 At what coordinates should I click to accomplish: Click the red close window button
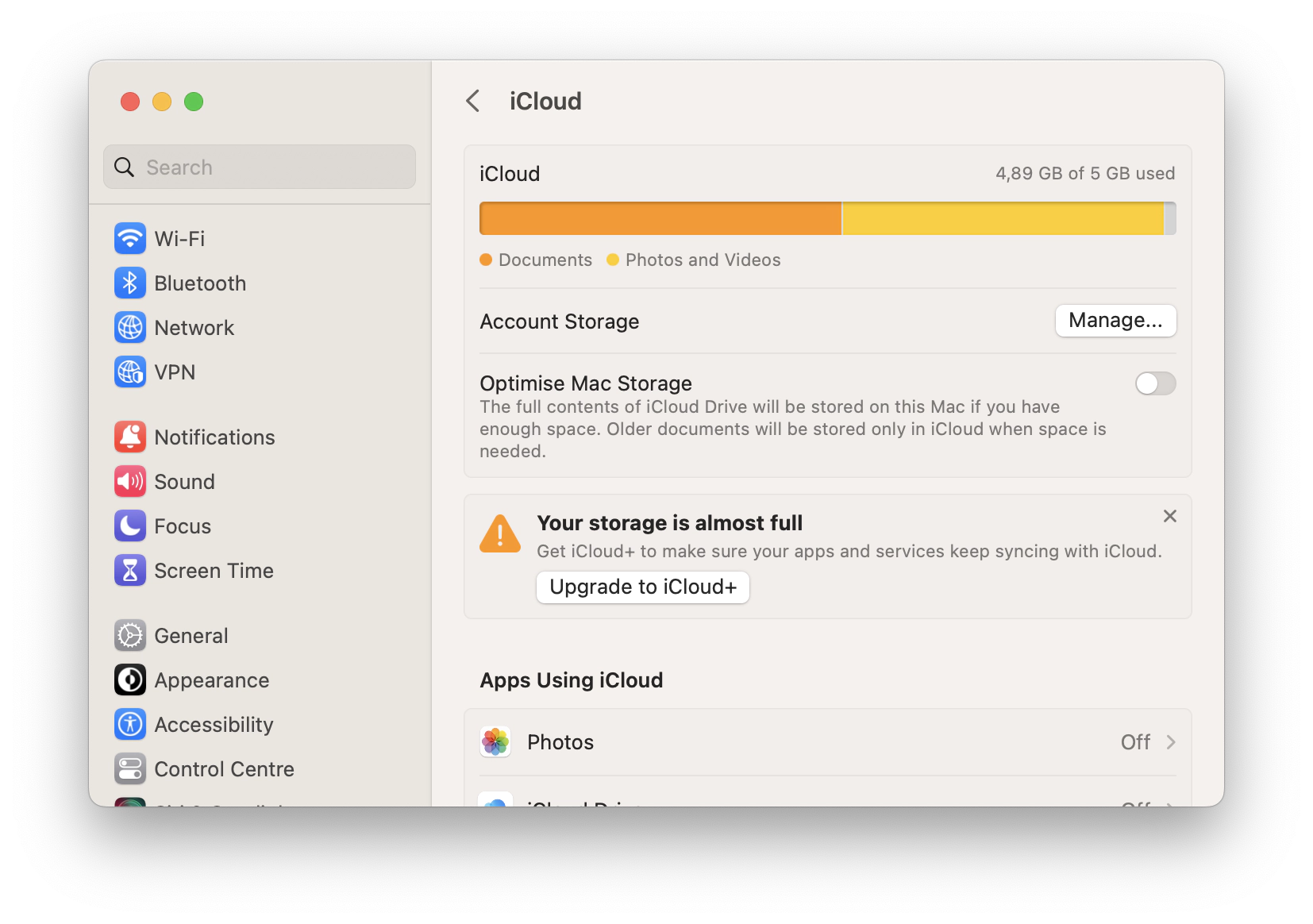[130, 102]
